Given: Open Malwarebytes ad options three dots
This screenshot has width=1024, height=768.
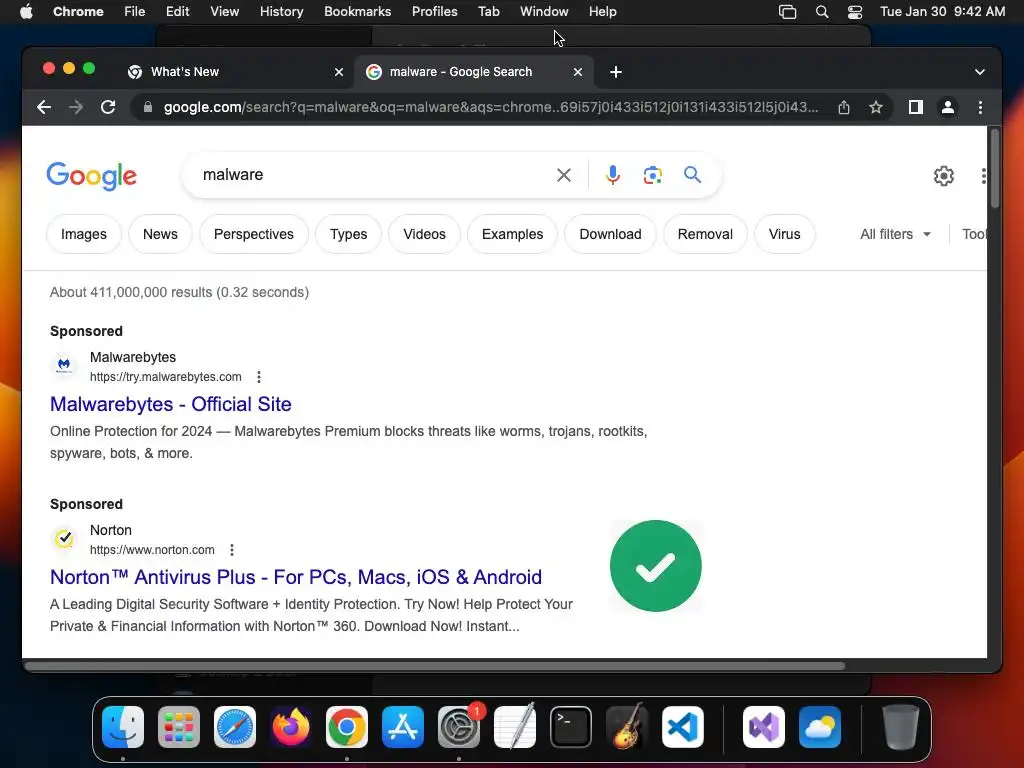Looking at the screenshot, I should point(259,377).
